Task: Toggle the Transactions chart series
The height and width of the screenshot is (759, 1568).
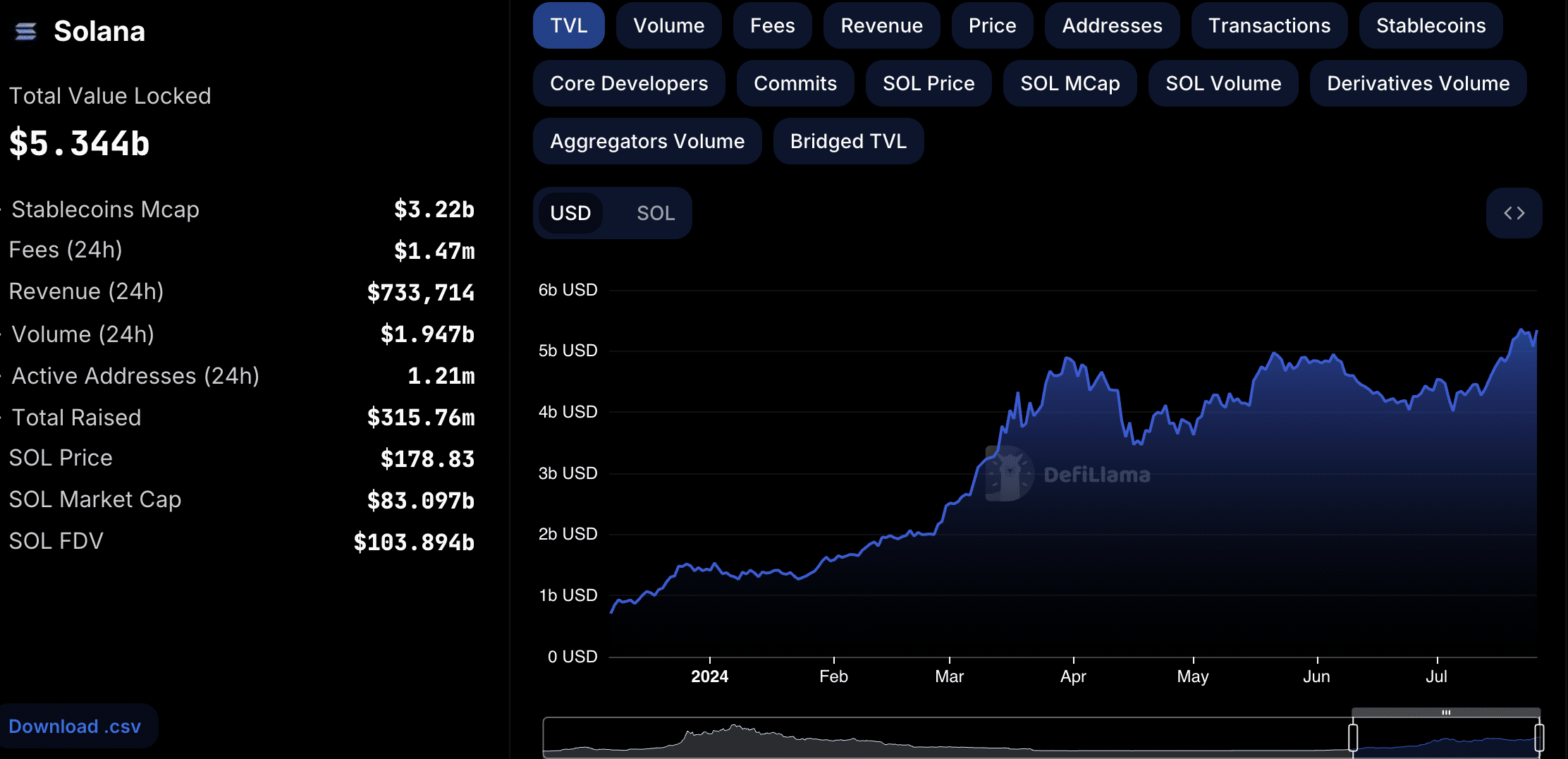Action: (1269, 25)
